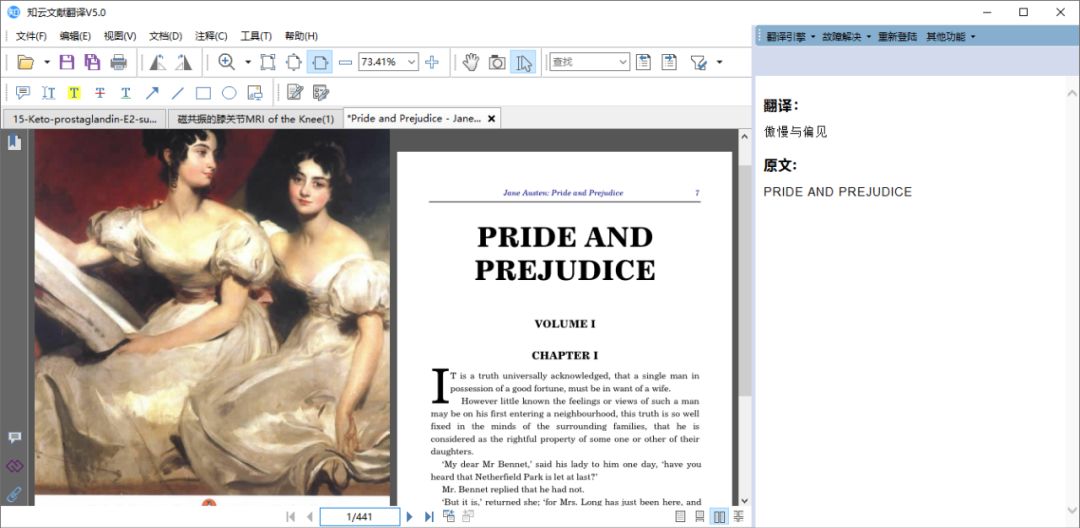Toggle two-page facing layout
The image size is (1080, 528).
pos(719,516)
